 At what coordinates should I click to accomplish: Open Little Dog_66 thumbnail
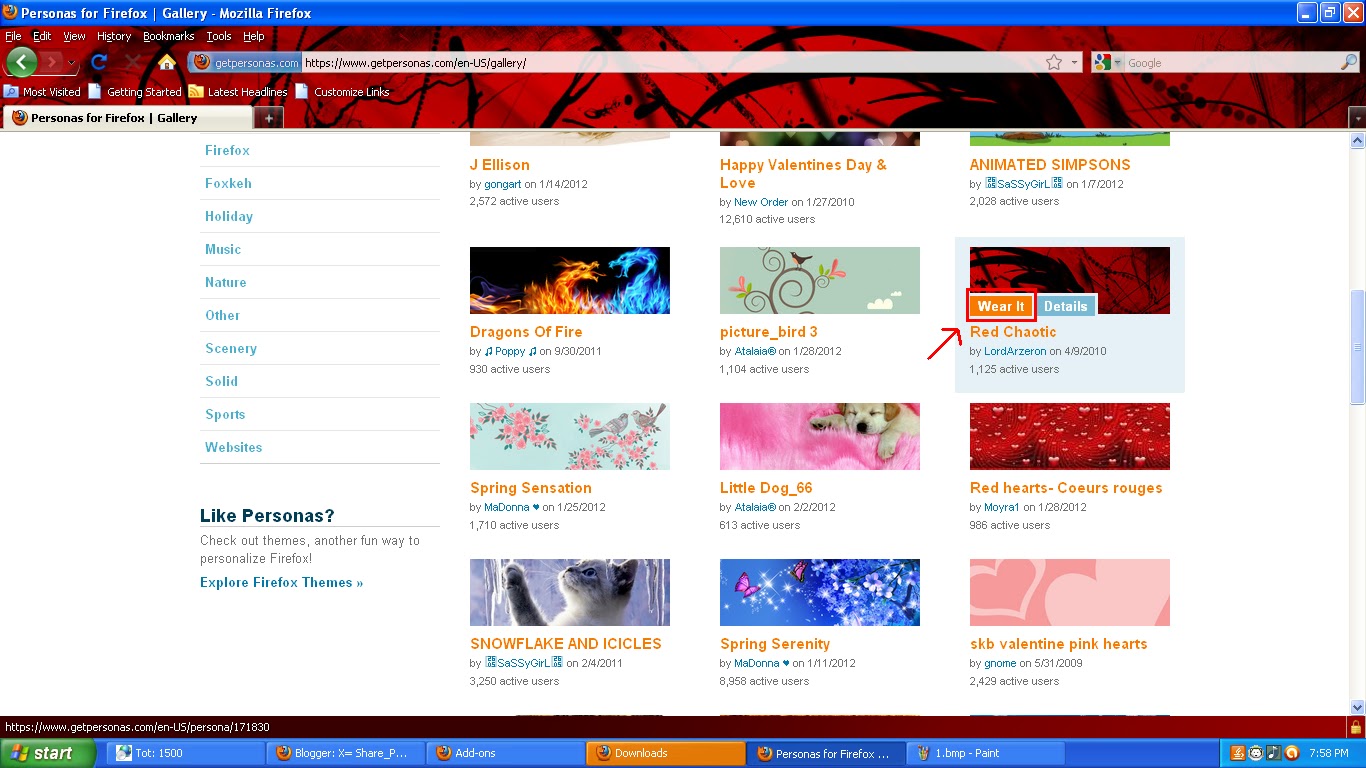coord(820,436)
